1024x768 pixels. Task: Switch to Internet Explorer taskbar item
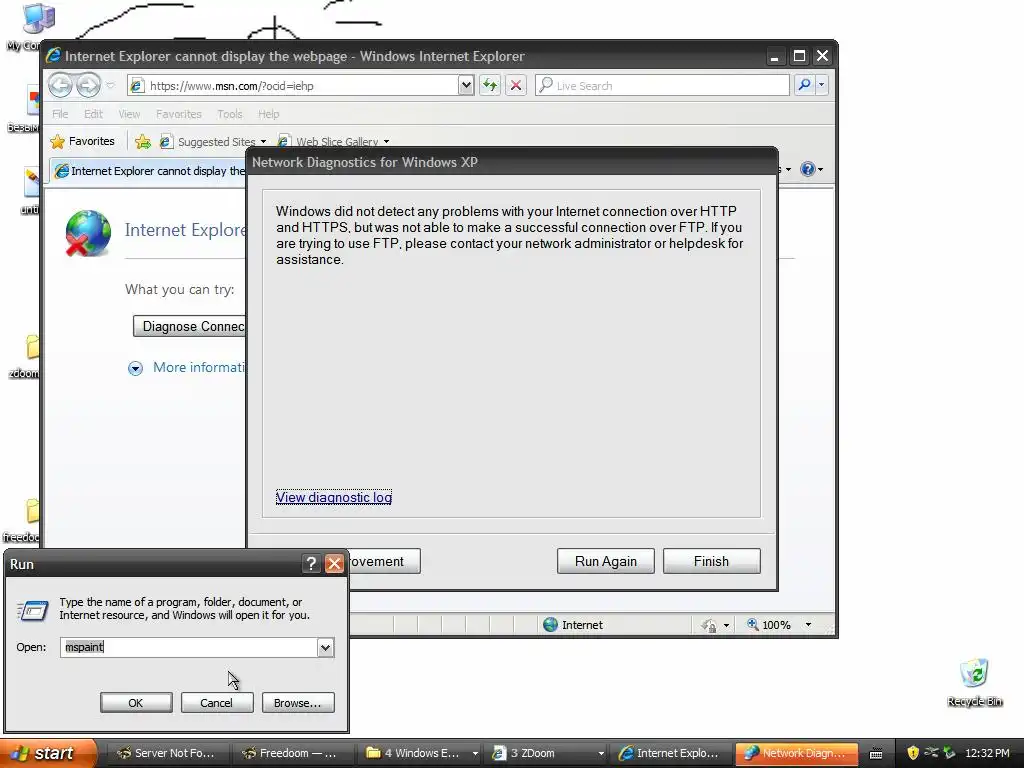(x=671, y=753)
